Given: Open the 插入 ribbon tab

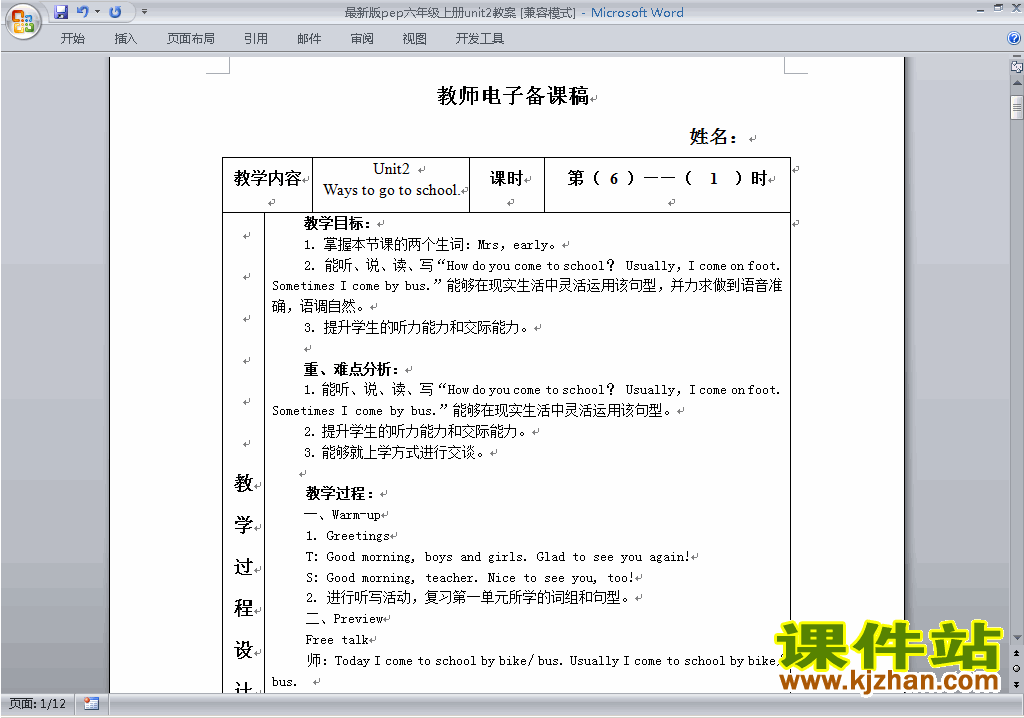Looking at the screenshot, I should click(125, 39).
